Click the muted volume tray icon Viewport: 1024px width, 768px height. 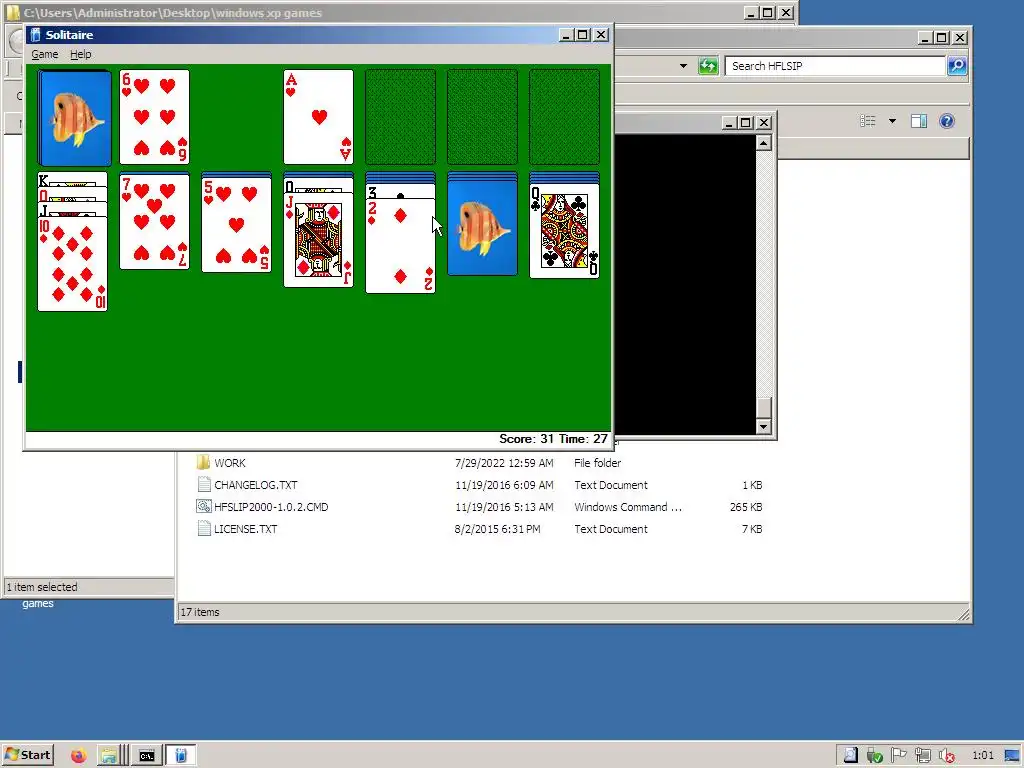(x=946, y=756)
